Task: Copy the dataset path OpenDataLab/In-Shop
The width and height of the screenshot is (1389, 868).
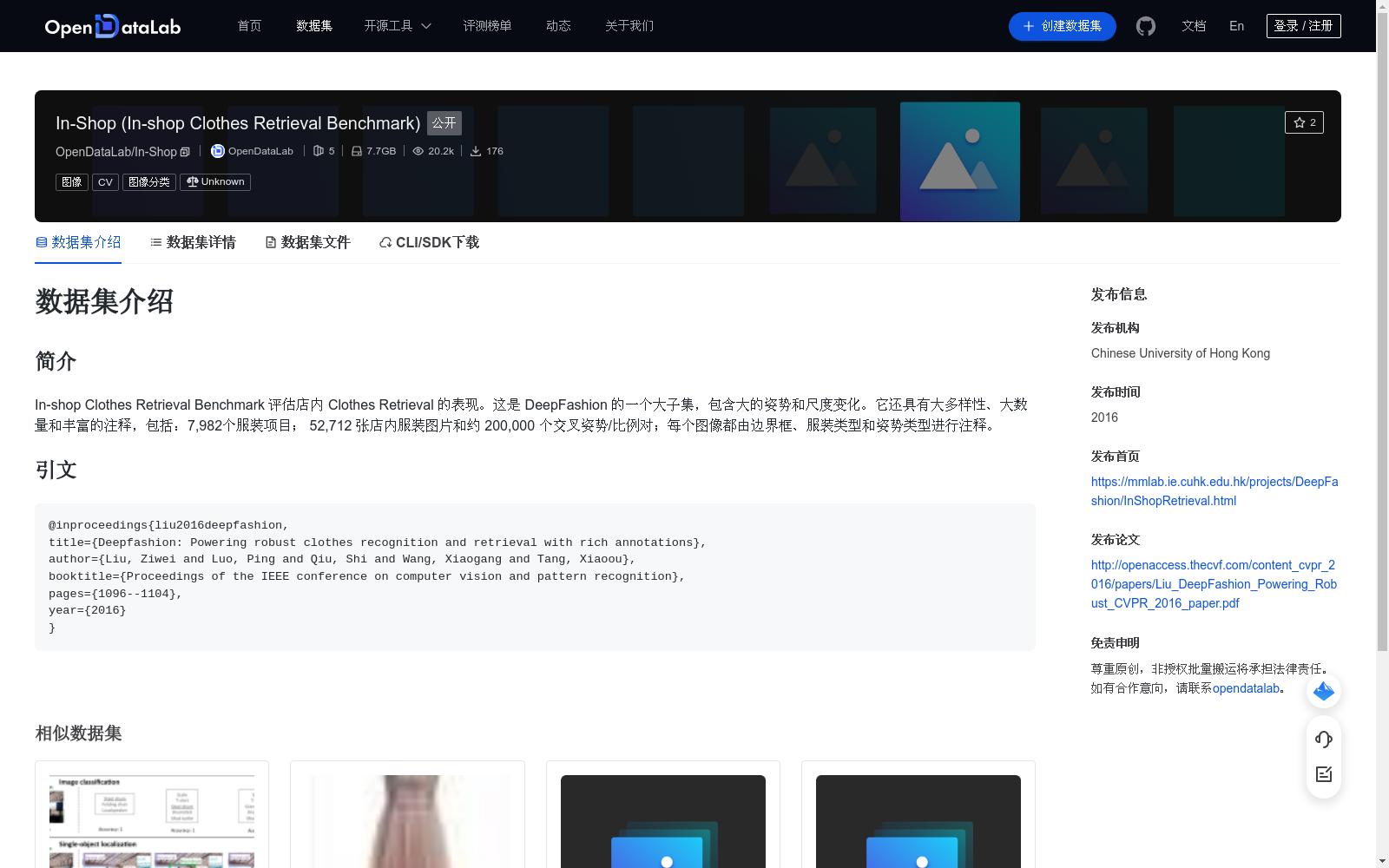Action: click(185, 152)
